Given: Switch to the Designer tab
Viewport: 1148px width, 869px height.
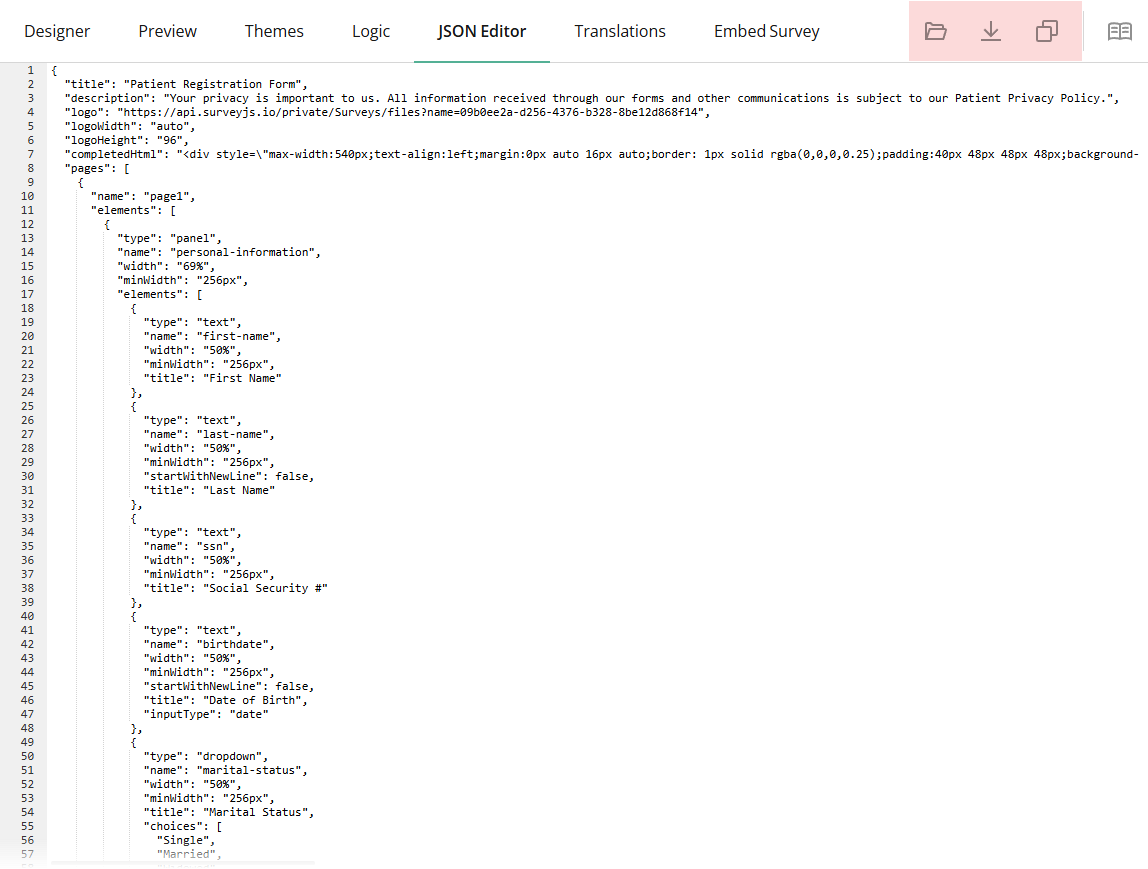Looking at the screenshot, I should (57, 31).
